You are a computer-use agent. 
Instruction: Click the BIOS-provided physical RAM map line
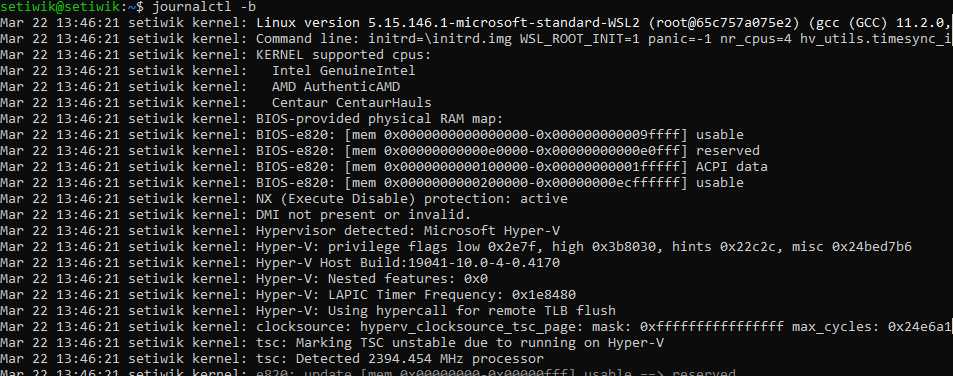click(x=252, y=118)
